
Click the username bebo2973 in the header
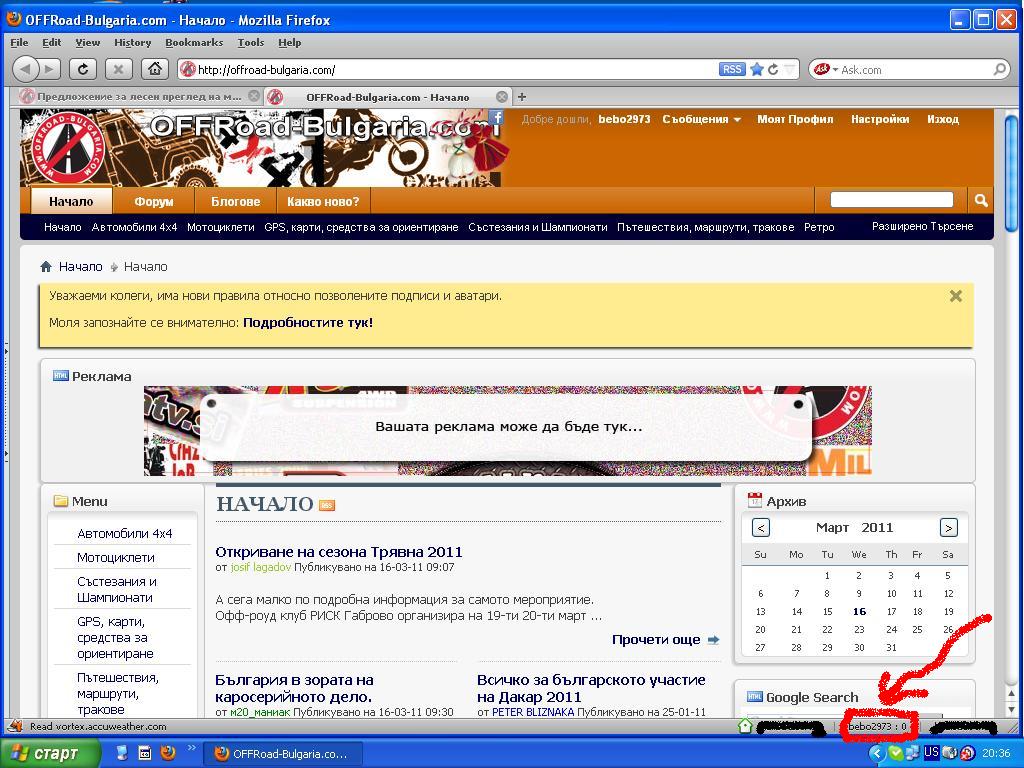coord(624,119)
